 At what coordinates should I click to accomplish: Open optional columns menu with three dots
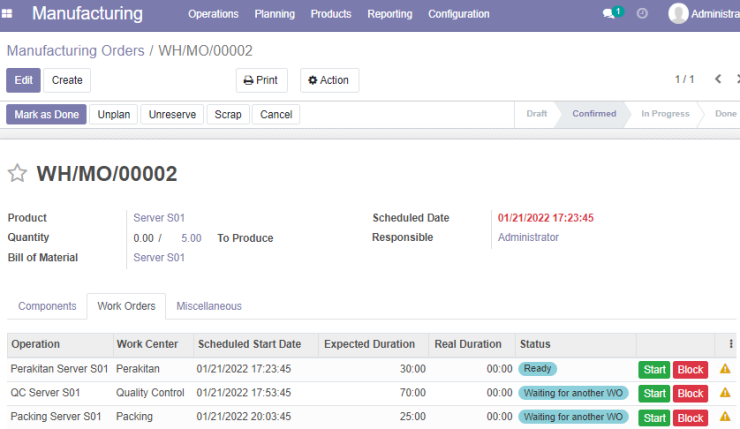731,344
